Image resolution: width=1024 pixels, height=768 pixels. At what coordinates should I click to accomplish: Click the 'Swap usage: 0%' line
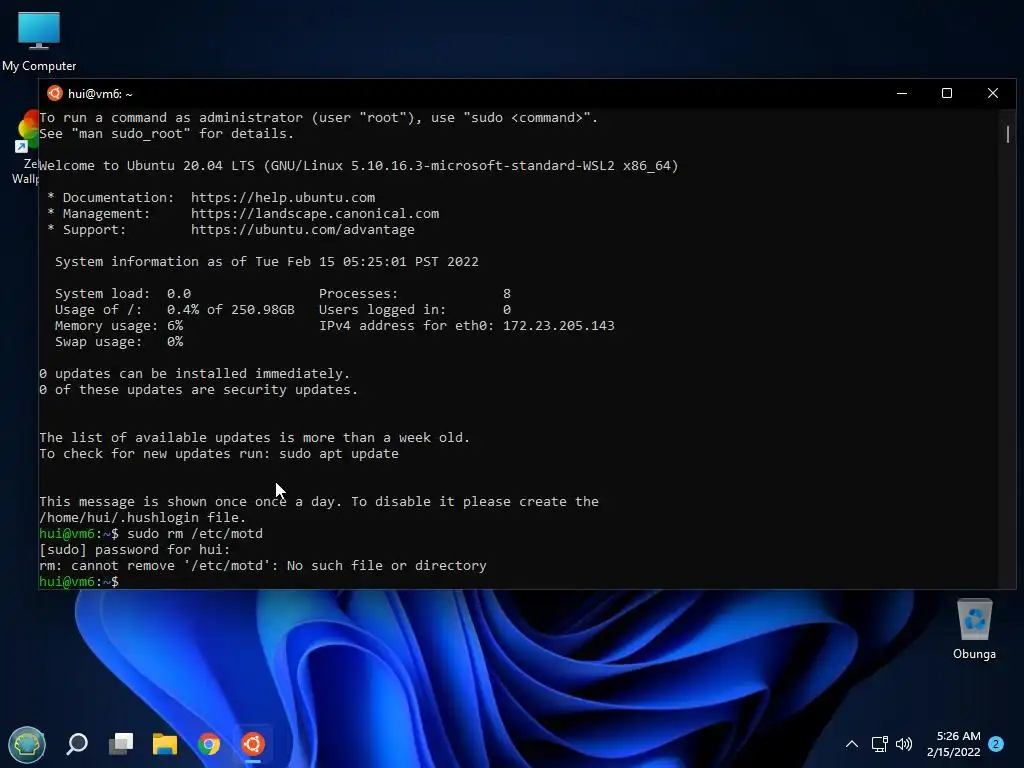(x=119, y=342)
